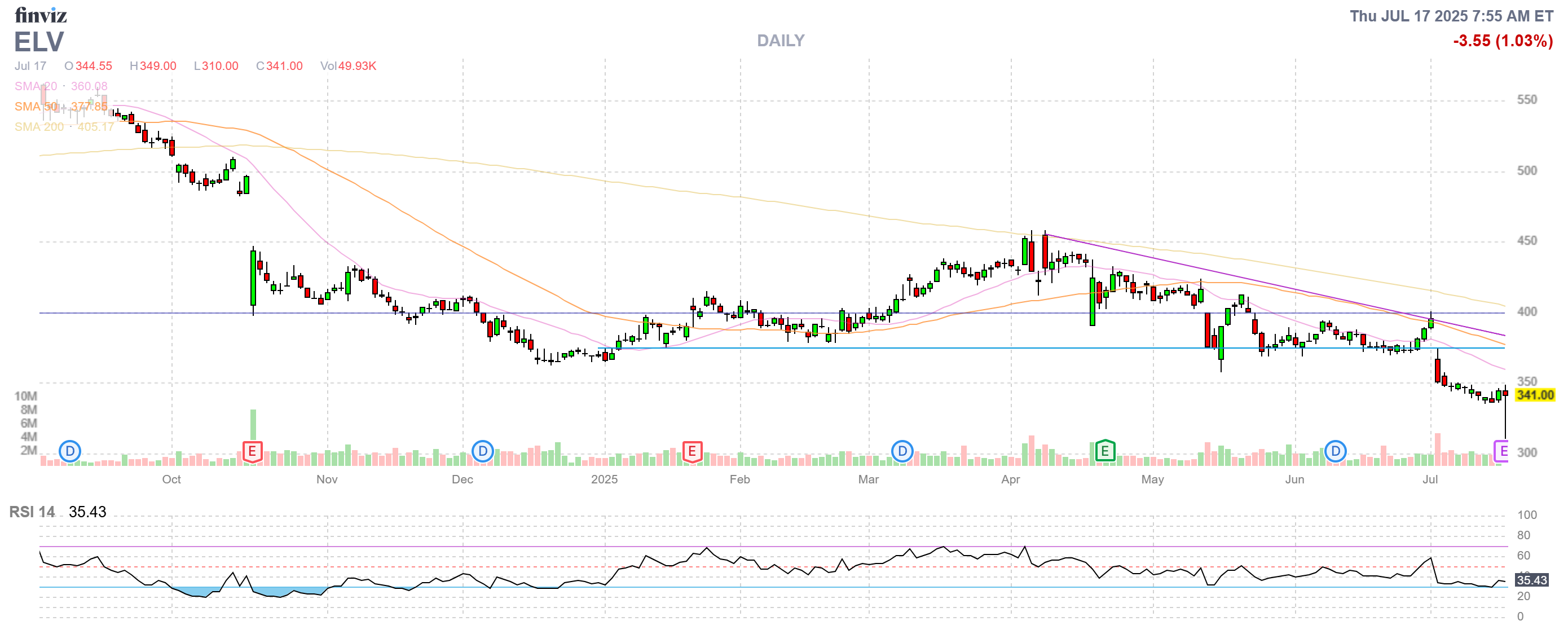Click the March dividend D marker
Screen dimensions: 1568x634
point(902,451)
